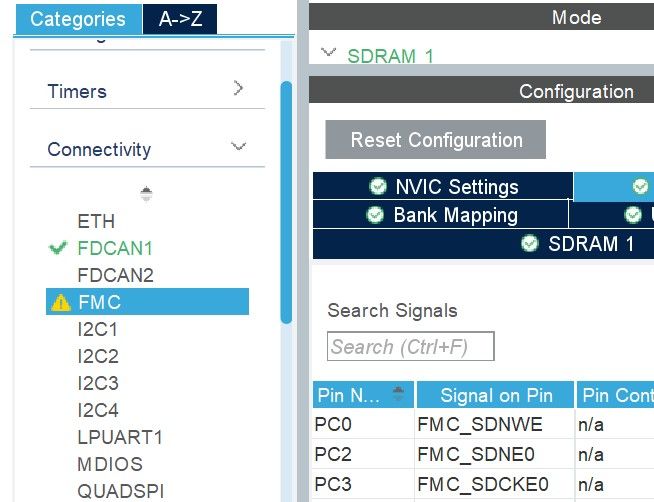Viewport: 654px width, 502px height.
Task: Click the green checkmark beside FDCAN1
Action: point(58,248)
